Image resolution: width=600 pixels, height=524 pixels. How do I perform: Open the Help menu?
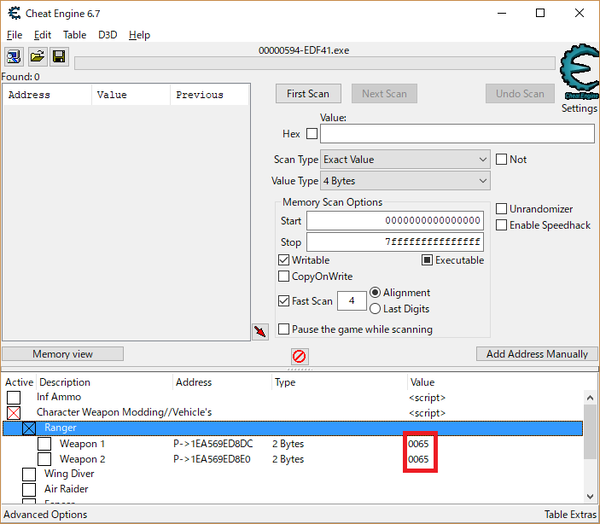[139, 35]
